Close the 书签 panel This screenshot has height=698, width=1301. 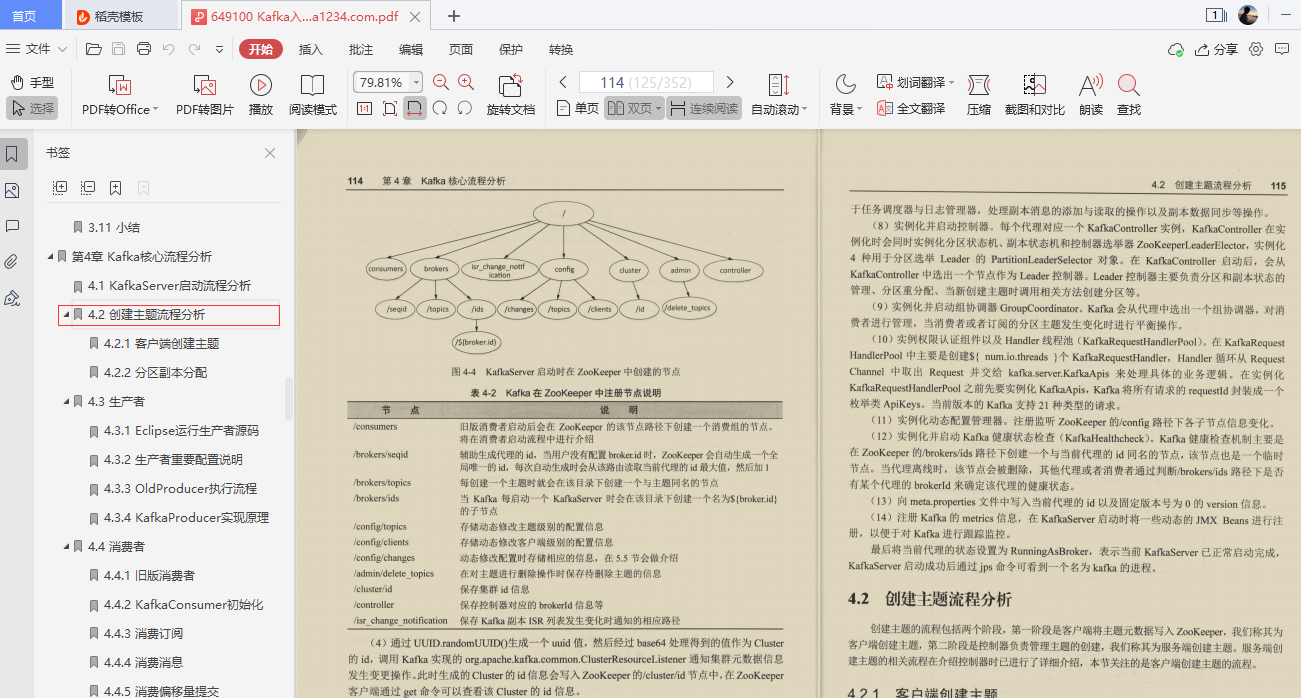pyautogui.click(x=270, y=153)
